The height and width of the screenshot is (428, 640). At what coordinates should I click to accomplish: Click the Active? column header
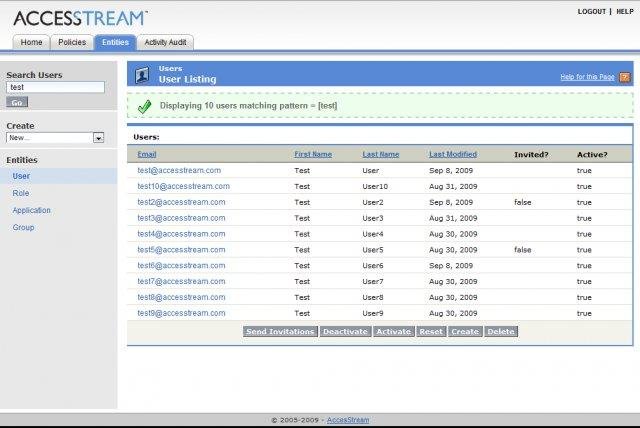tap(592, 155)
